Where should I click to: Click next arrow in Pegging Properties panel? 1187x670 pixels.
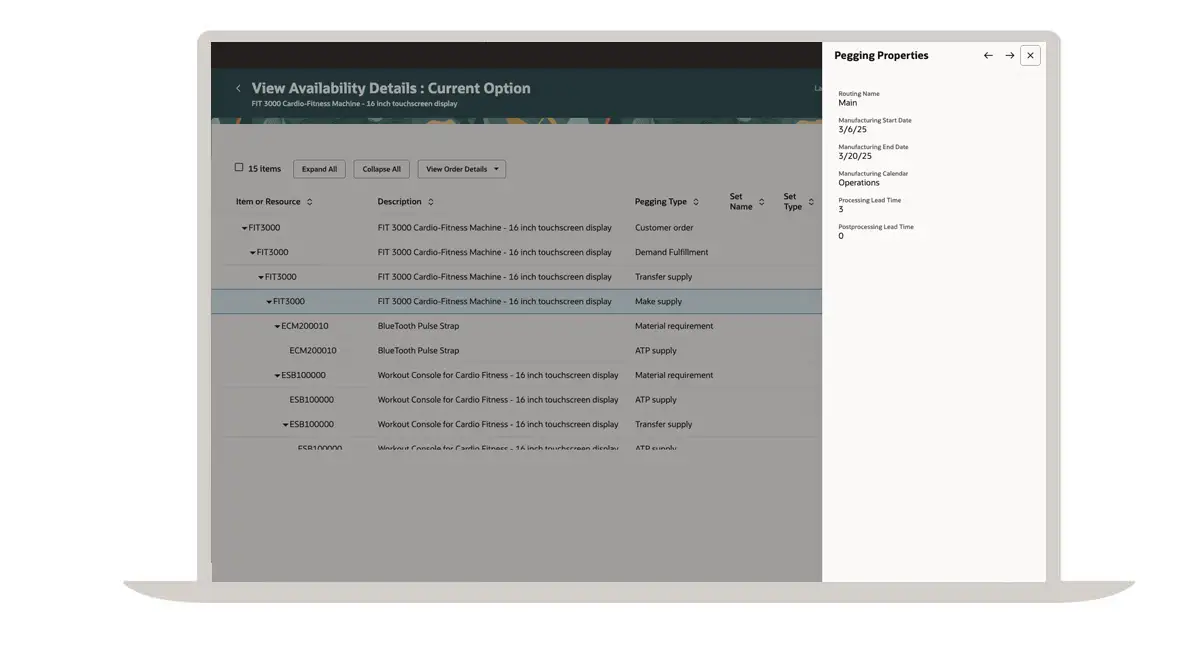tap(1010, 56)
